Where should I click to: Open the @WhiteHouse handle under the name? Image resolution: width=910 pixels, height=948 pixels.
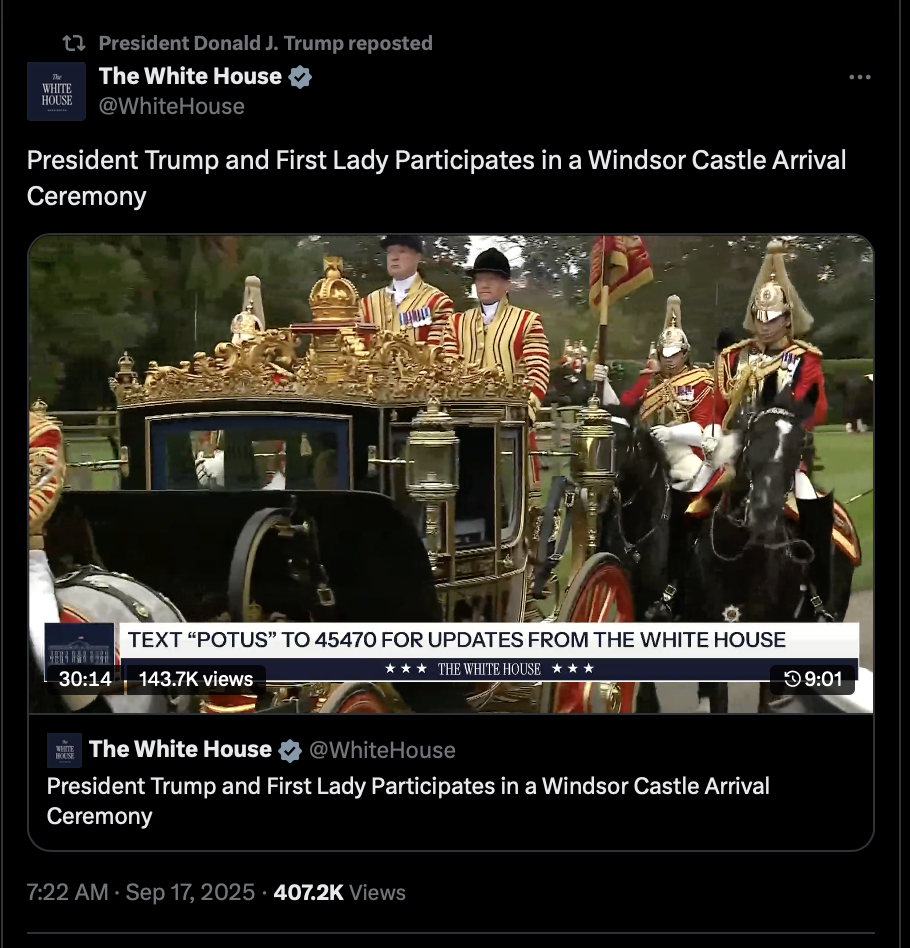(x=172, y=106)
